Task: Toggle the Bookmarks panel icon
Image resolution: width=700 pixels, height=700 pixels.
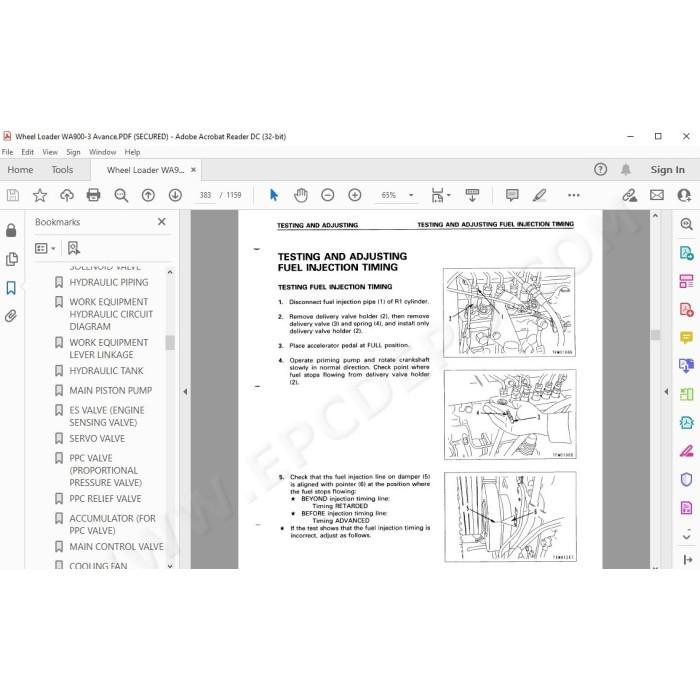Action: [x=11, y=288]
